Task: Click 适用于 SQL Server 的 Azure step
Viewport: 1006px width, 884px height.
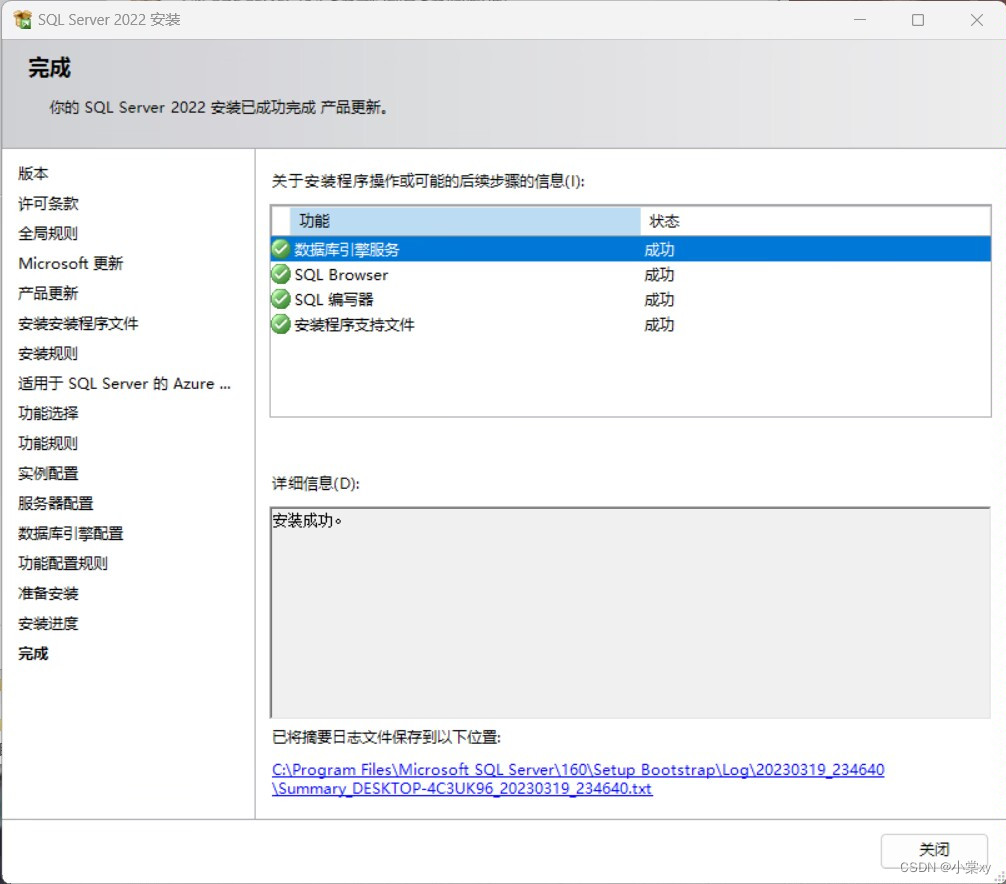Action: tap(124, 383)
